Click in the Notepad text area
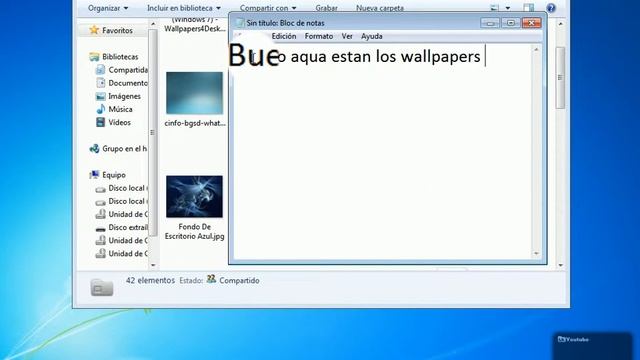 tap(383, 151)
